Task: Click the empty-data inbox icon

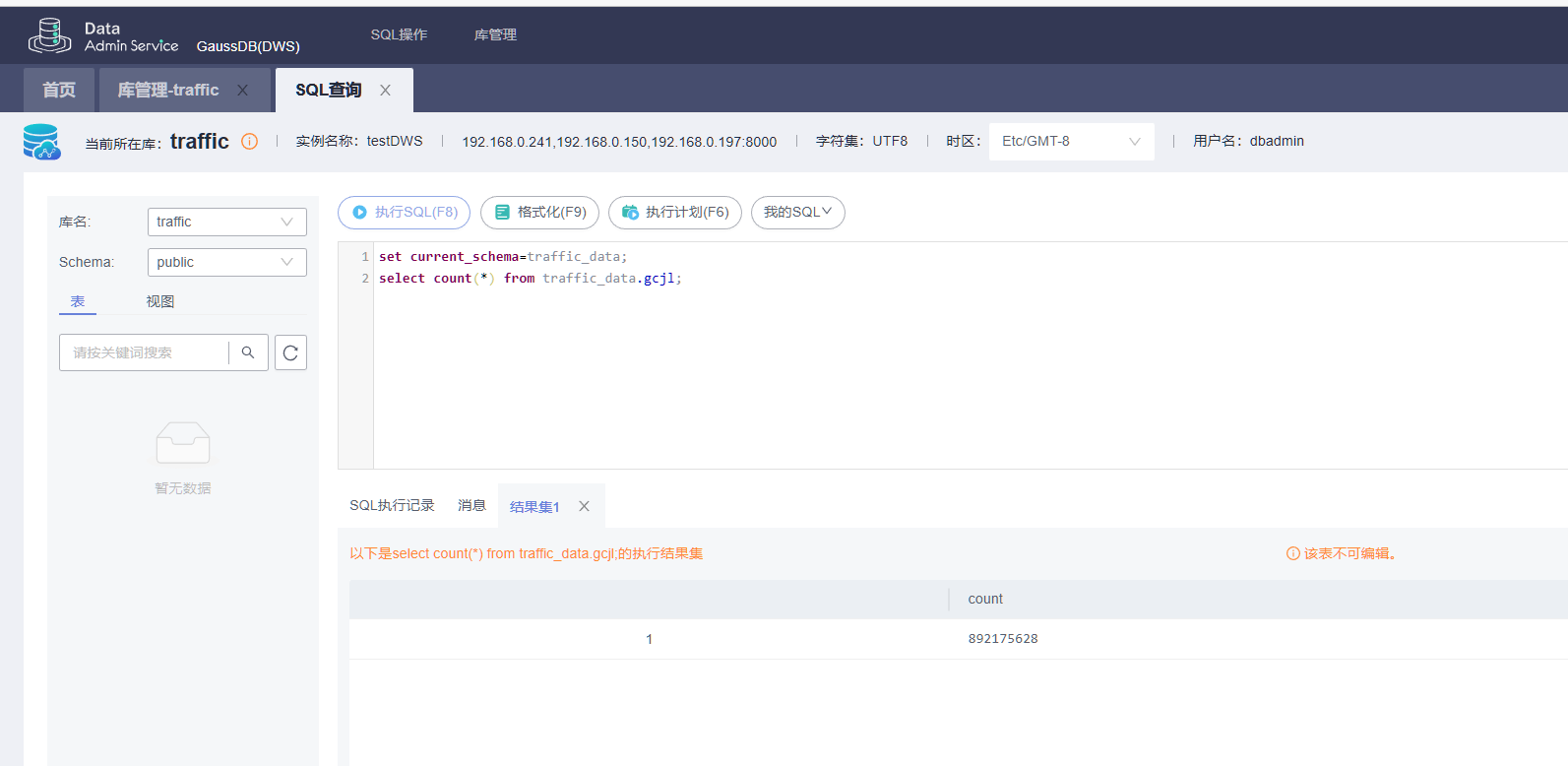Action: pos(183,442)
